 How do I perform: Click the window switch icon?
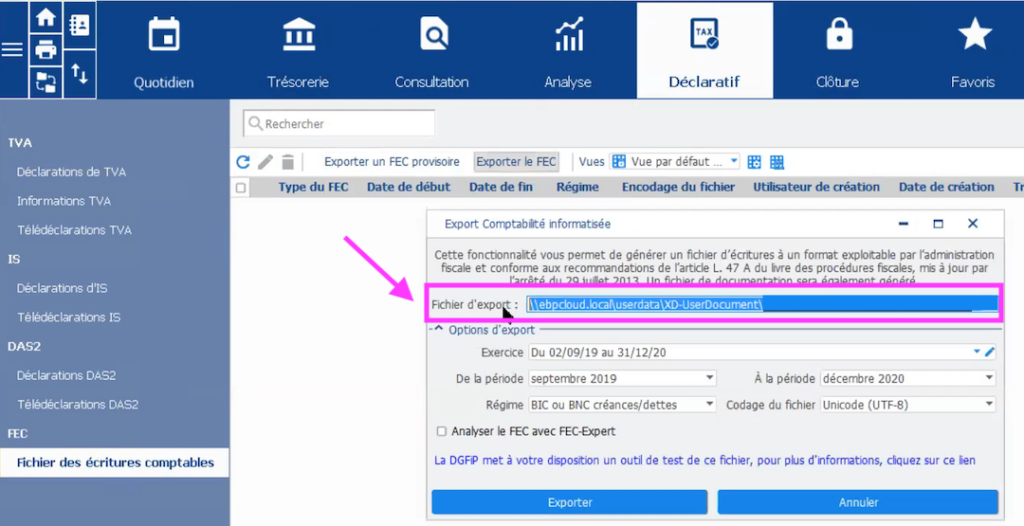[46, 82]
